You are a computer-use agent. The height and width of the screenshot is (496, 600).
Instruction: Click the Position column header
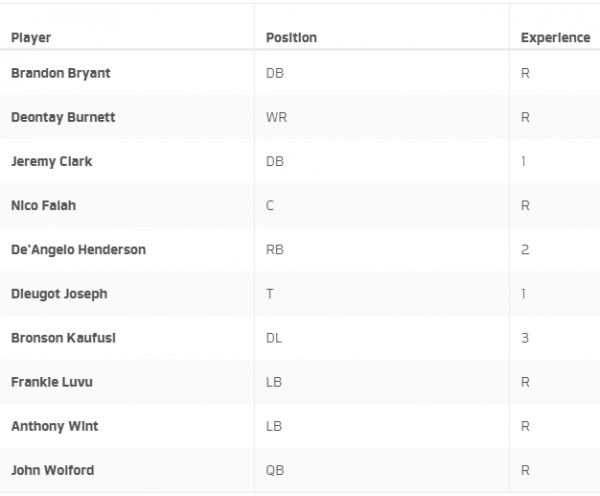point(291,38)
